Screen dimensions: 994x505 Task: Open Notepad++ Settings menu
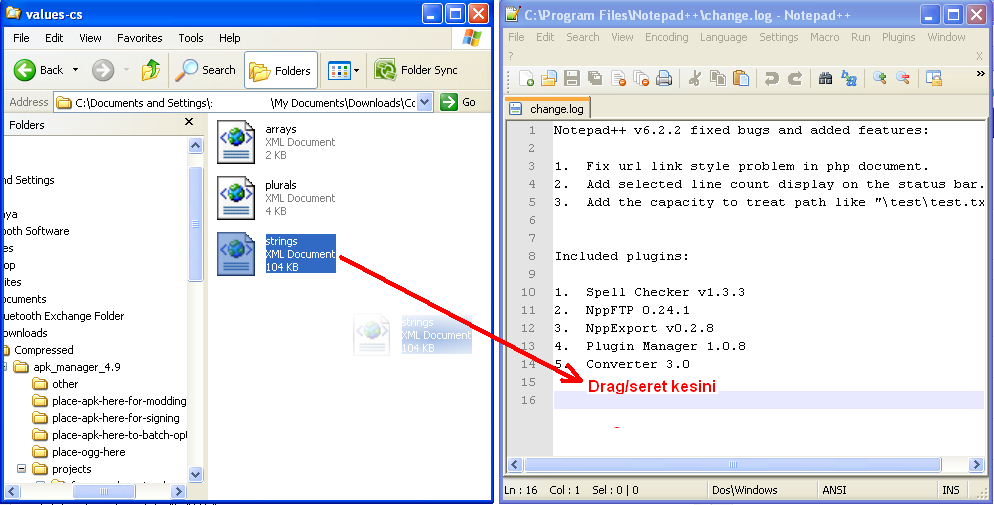(778, 37)
